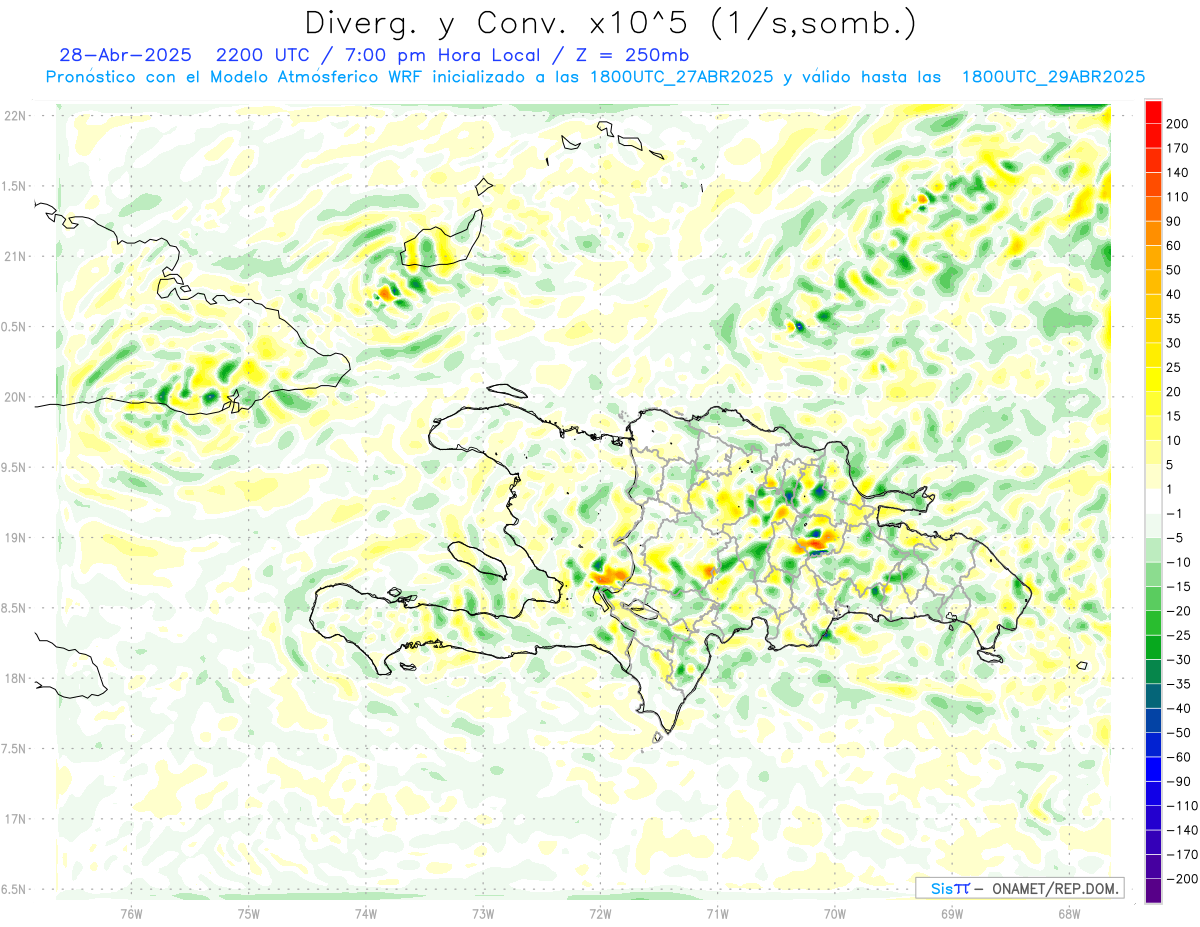Click the '70W' longitude axis label
The image size is (1200, 927).
click(835, 913)
